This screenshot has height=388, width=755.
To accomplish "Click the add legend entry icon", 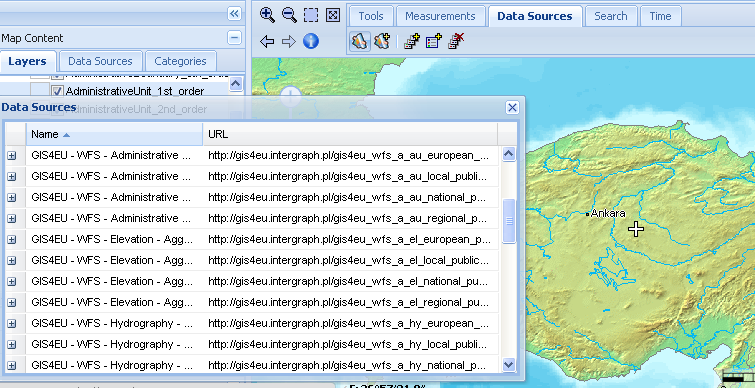I will pos(433,41).
